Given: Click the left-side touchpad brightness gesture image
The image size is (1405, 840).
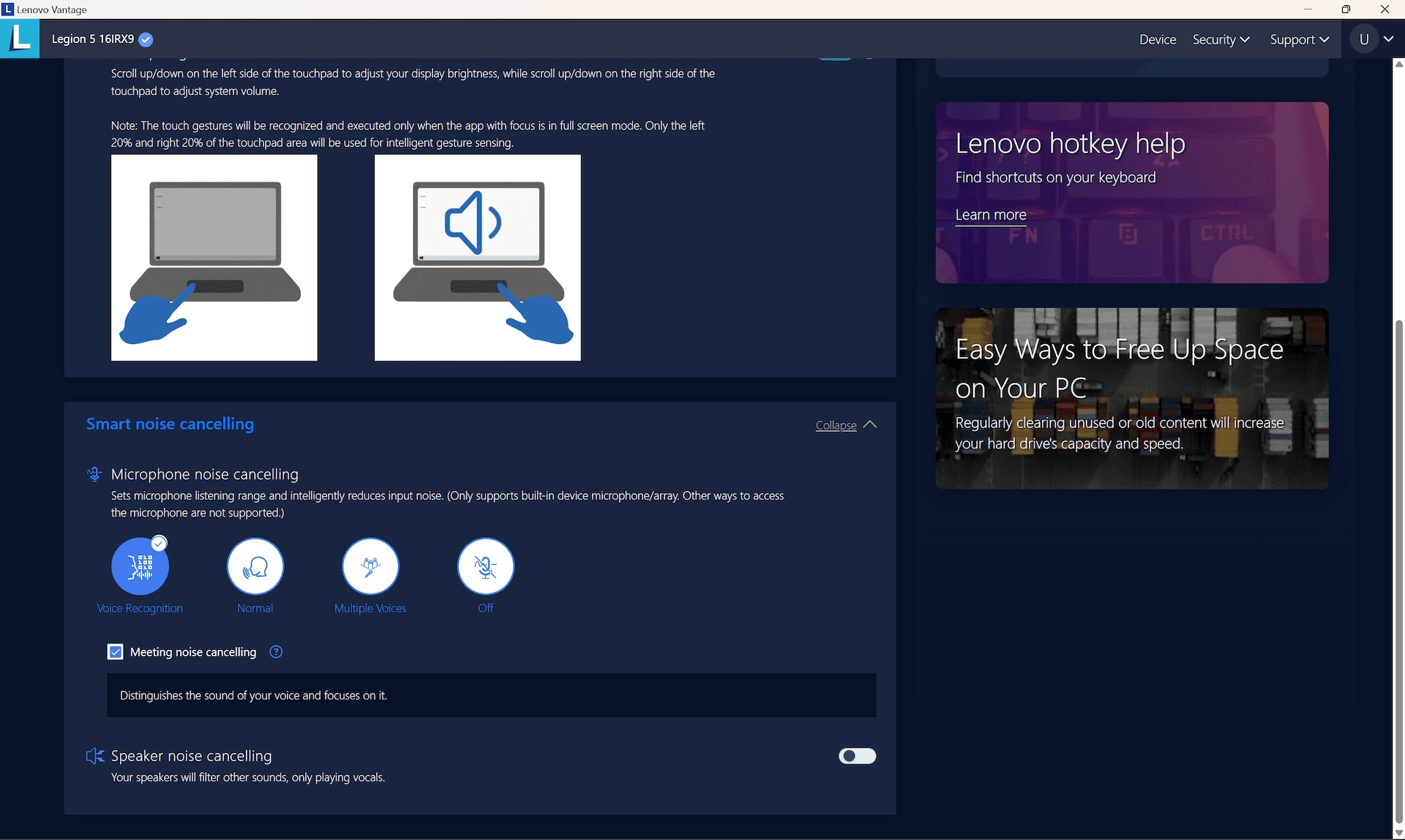Looking at the screenshot, I should click(x=214, y=258).
